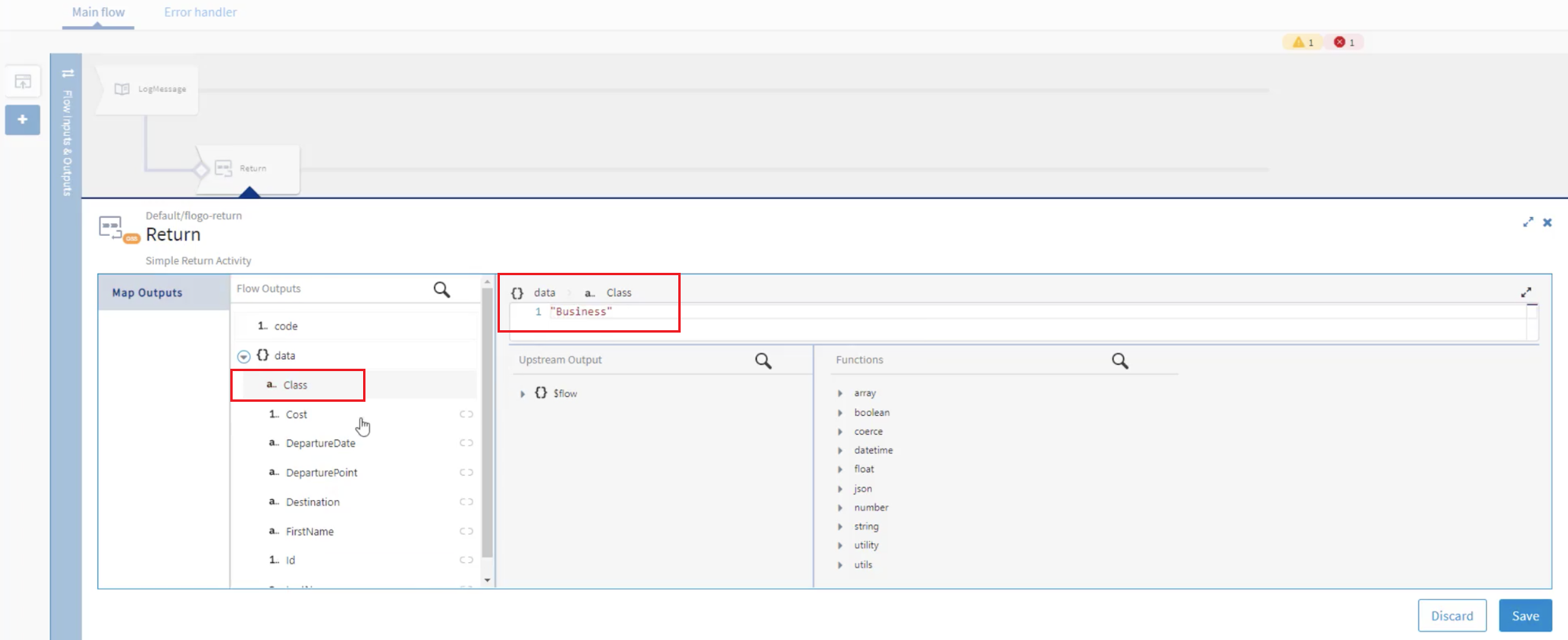Image resolution: width=1568 pixels, height=640 pixels.
Task: Search within Flow Outputs
Action: (x=442, y=289)
